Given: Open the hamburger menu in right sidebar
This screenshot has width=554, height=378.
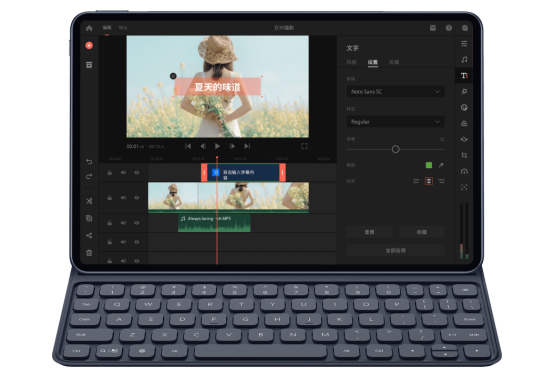Looking at the screenshot, I should (x=464, y=43).
